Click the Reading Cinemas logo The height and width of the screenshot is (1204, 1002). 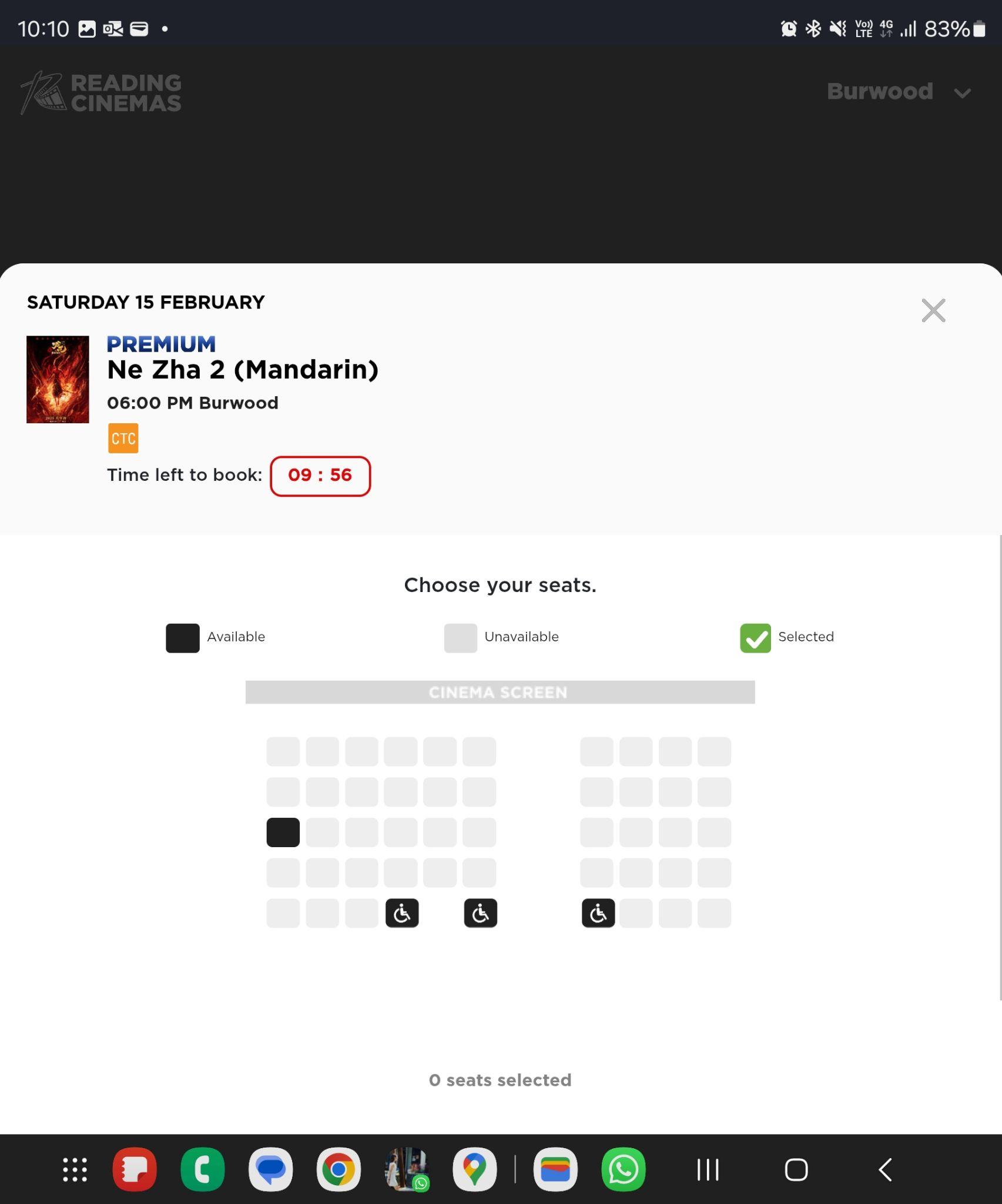point(101,92)
